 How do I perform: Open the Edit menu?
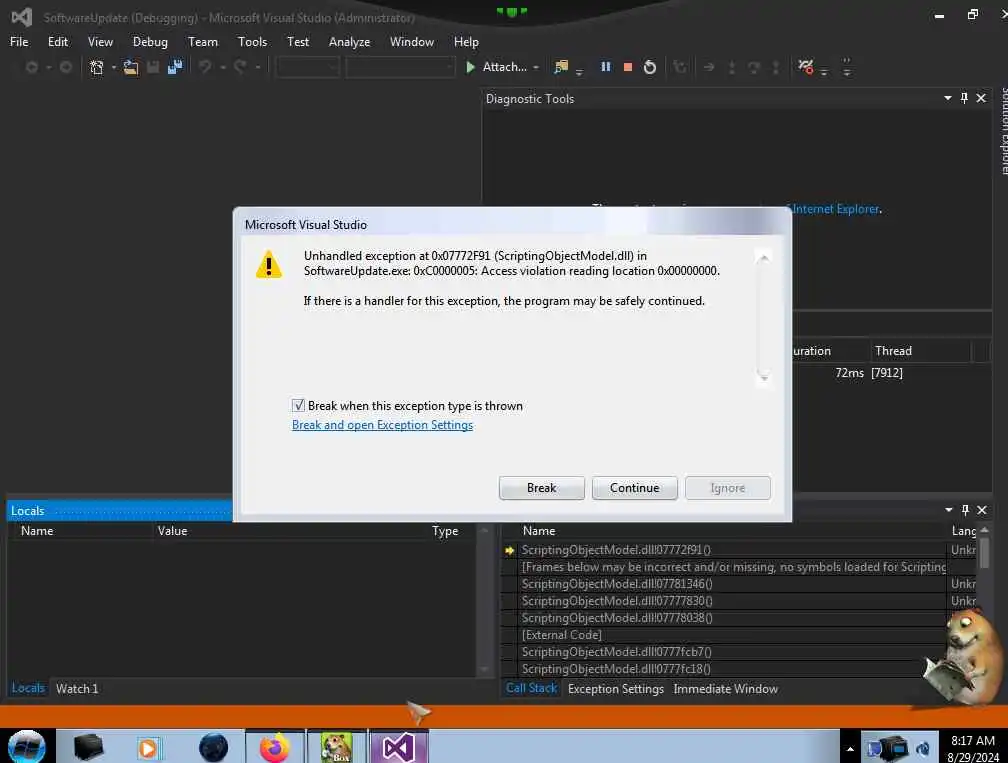(x=58, y=42)
